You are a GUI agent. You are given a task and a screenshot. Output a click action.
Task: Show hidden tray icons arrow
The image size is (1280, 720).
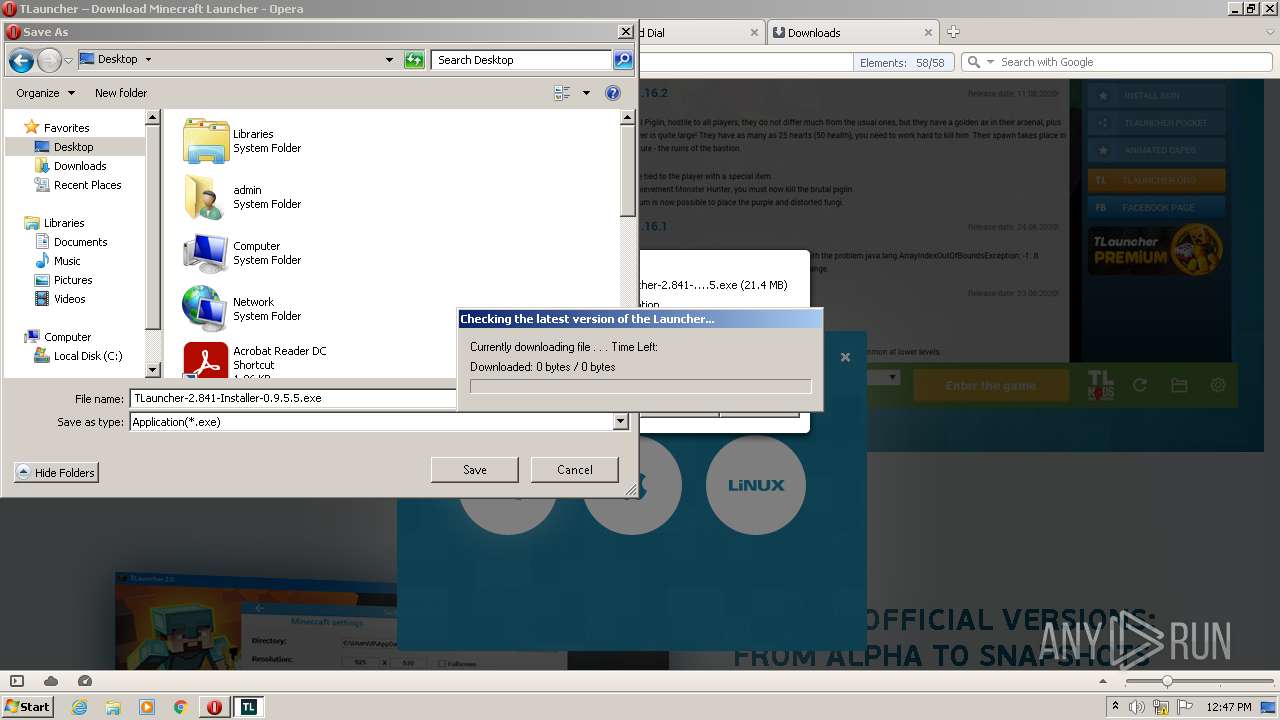pyautogui.click(x=1115, y=707)
